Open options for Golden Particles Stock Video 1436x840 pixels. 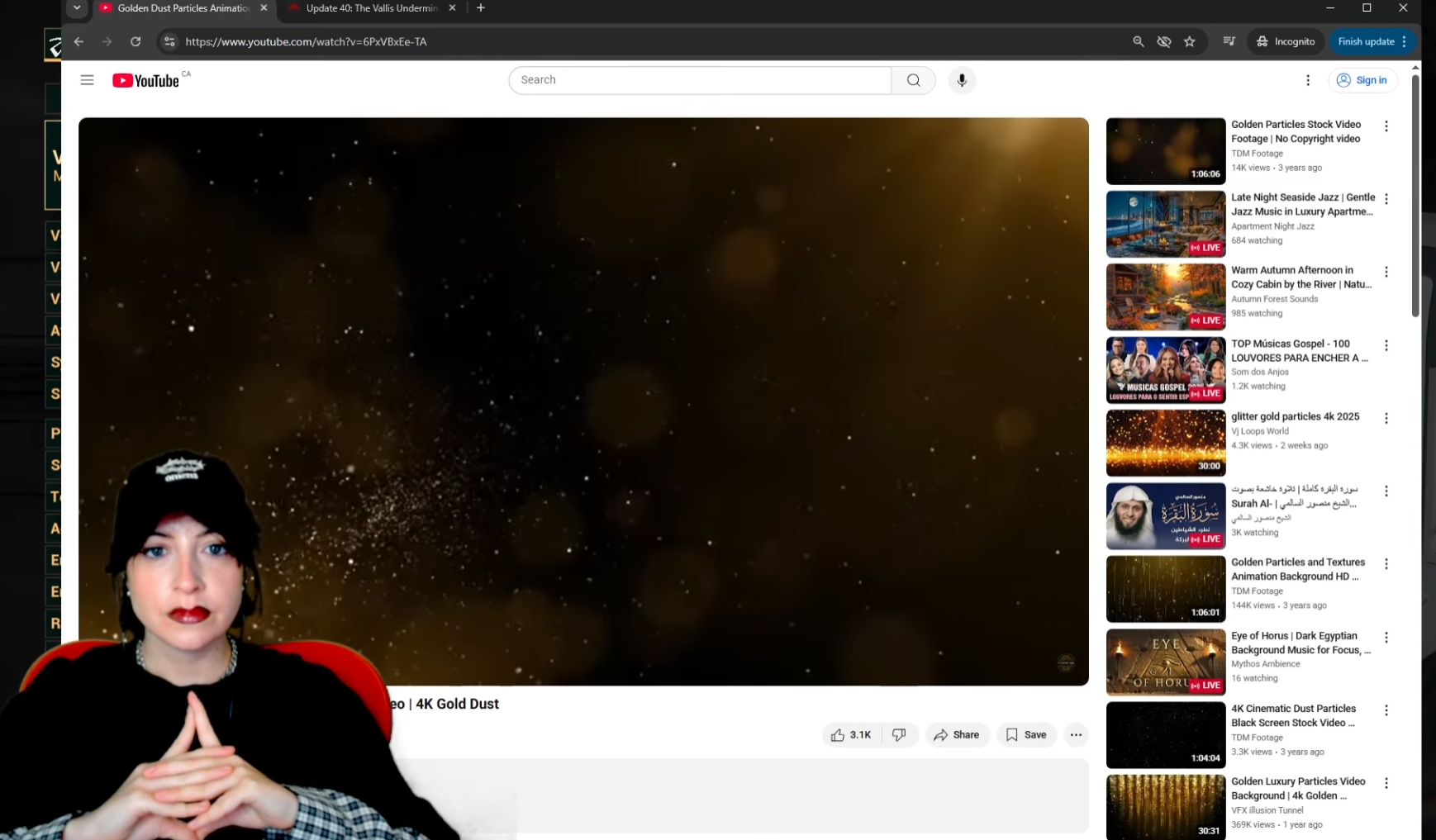pyautogui.click(x=1386, y=126)
